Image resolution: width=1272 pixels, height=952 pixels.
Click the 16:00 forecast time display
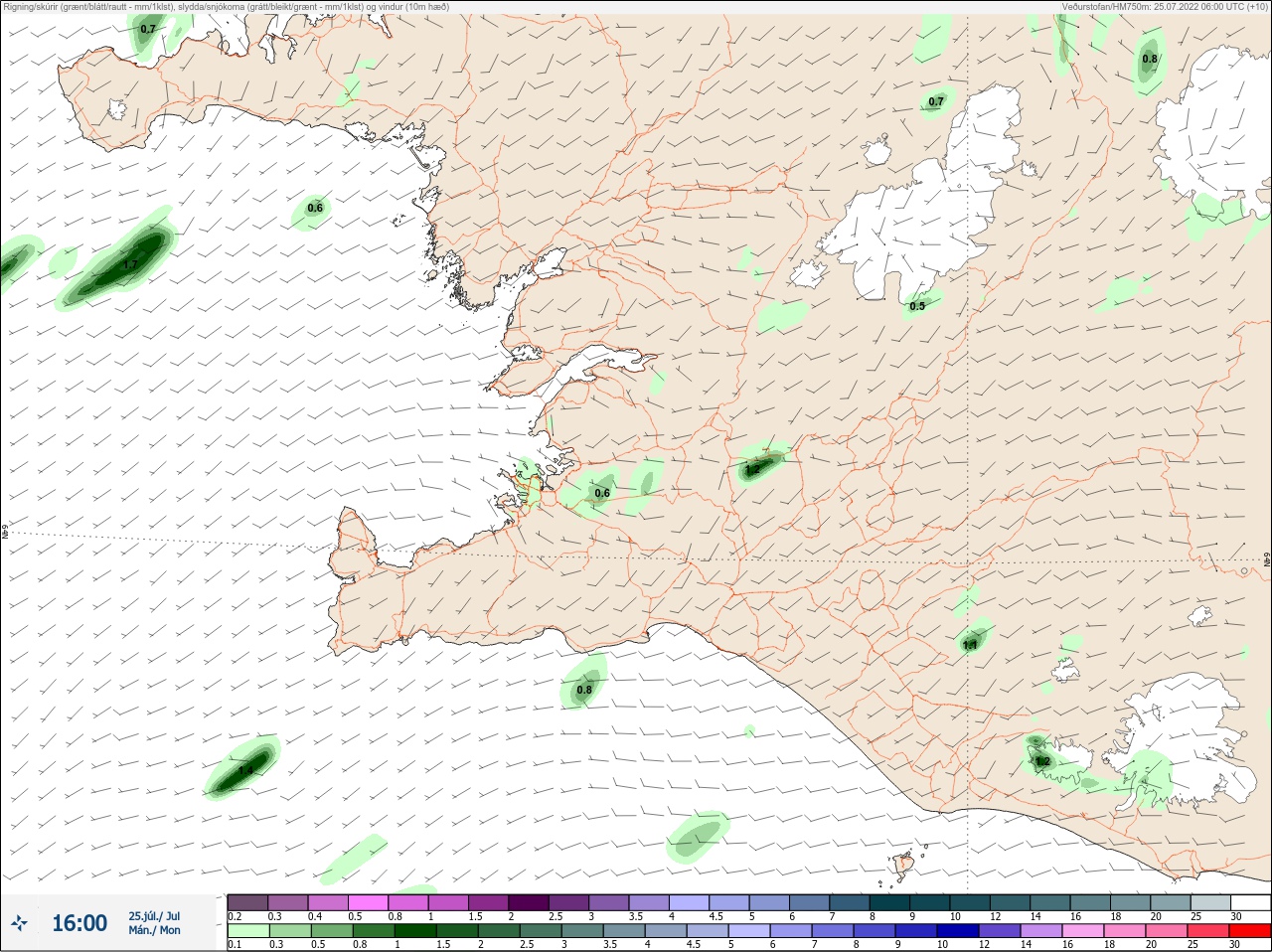click(x=79, y=923)
